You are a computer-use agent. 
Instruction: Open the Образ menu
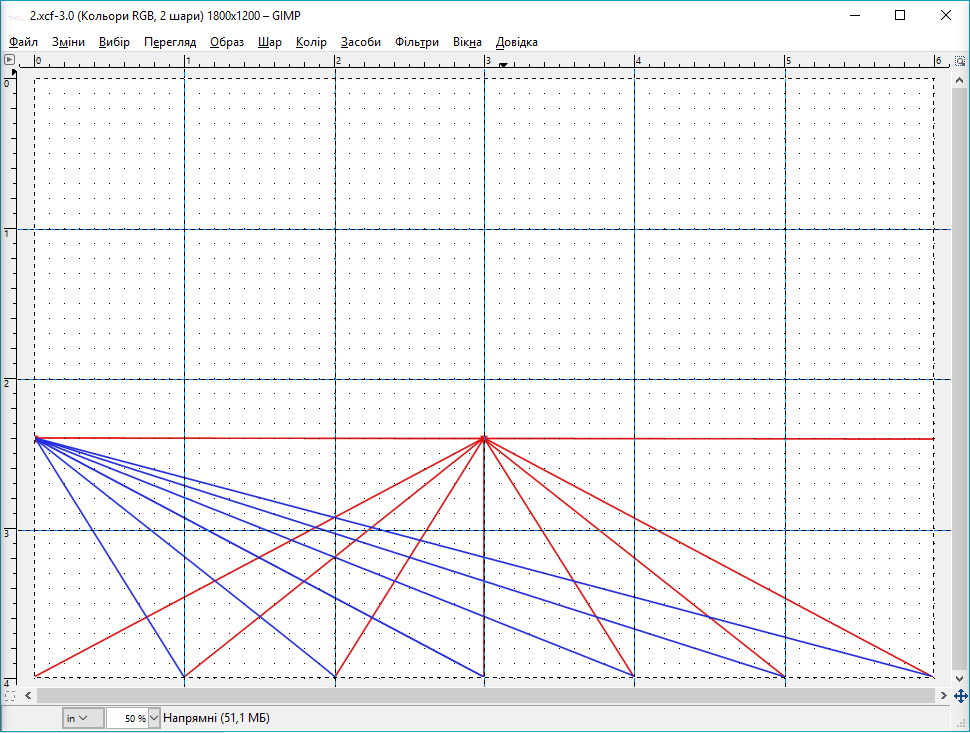227,42
